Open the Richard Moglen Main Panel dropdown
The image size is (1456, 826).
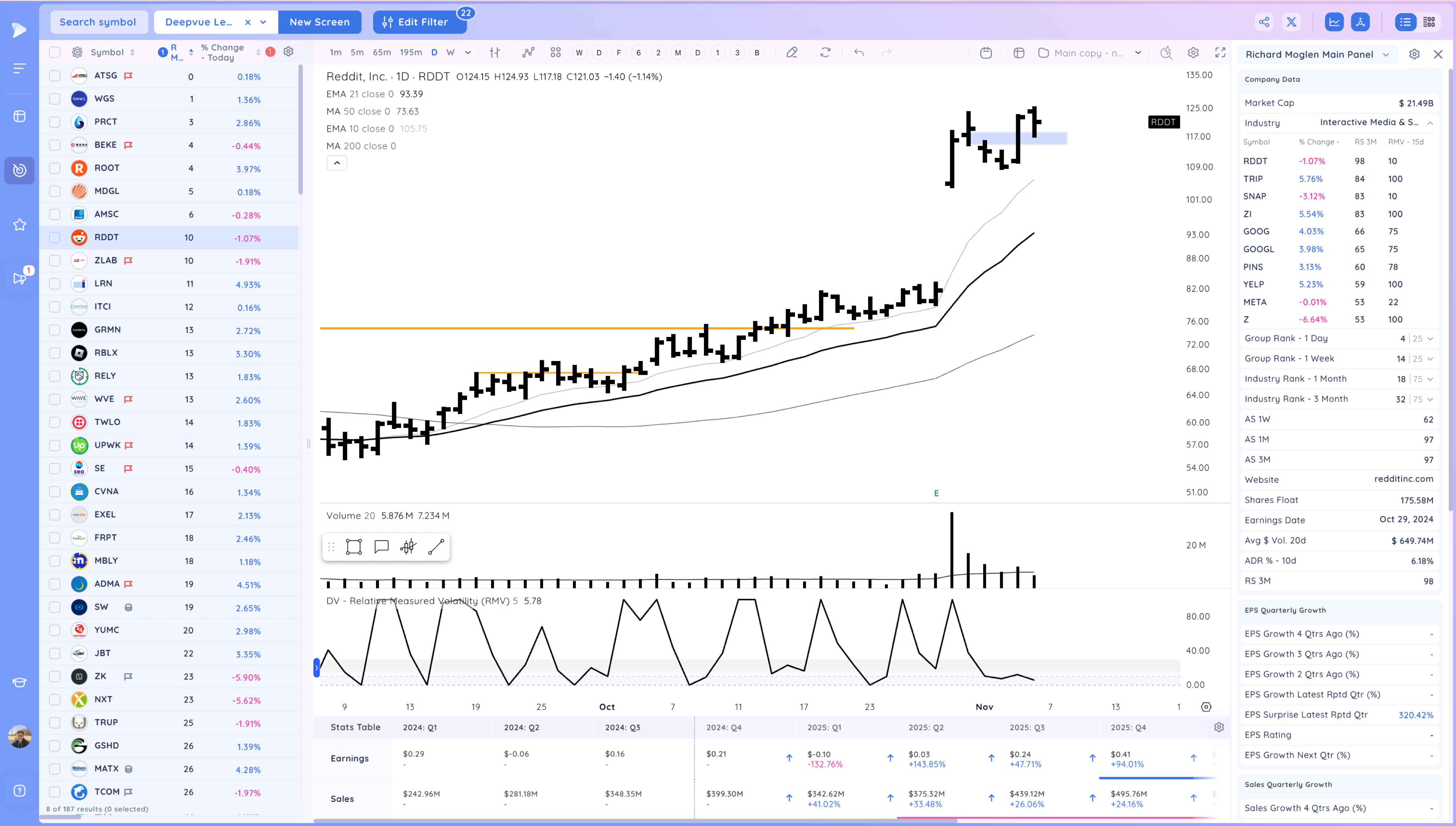(x=1386, y=55)
